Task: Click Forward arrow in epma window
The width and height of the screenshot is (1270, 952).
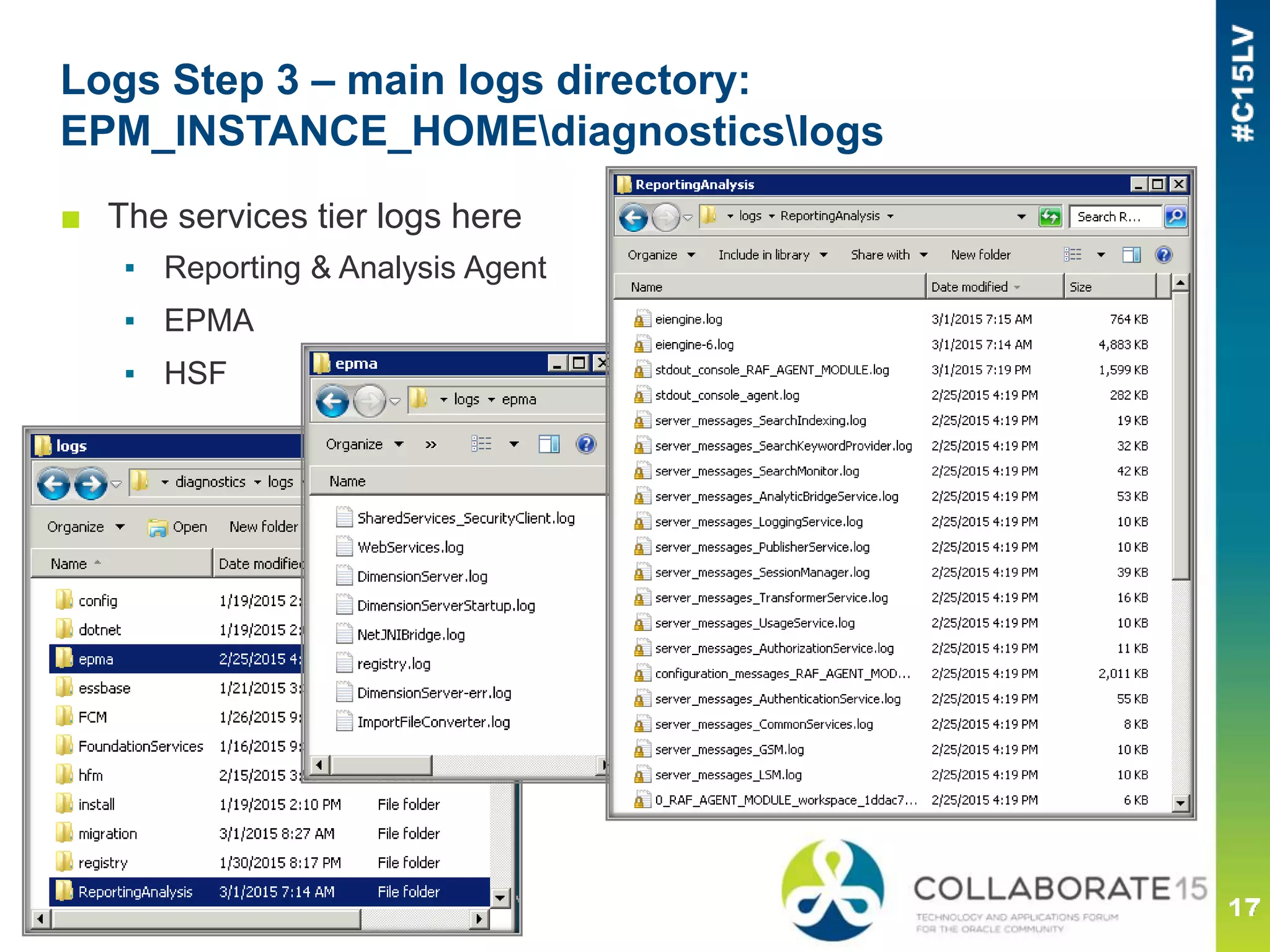Action: (x=370, y=401)
